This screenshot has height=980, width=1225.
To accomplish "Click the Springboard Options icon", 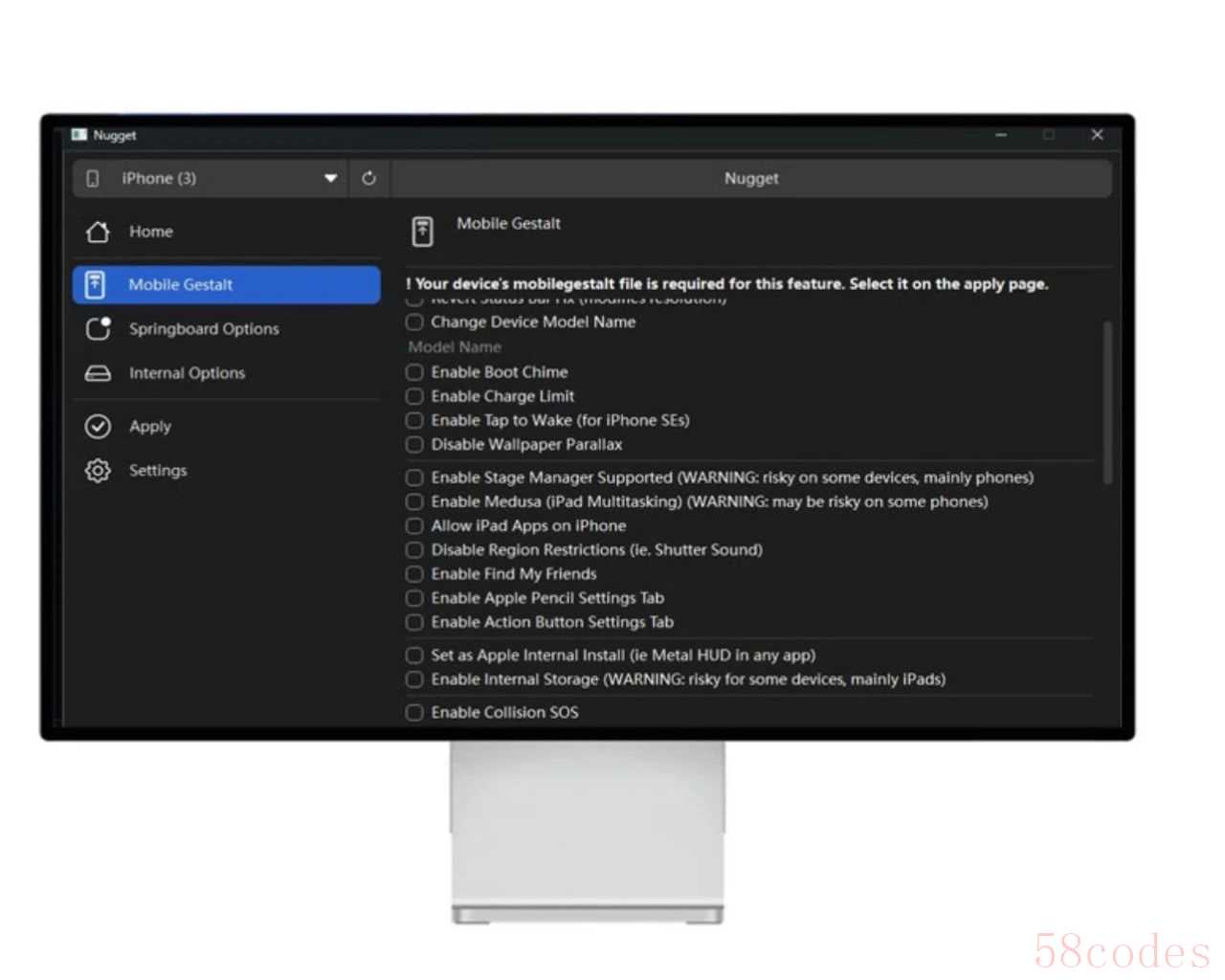I will point(98,328).
